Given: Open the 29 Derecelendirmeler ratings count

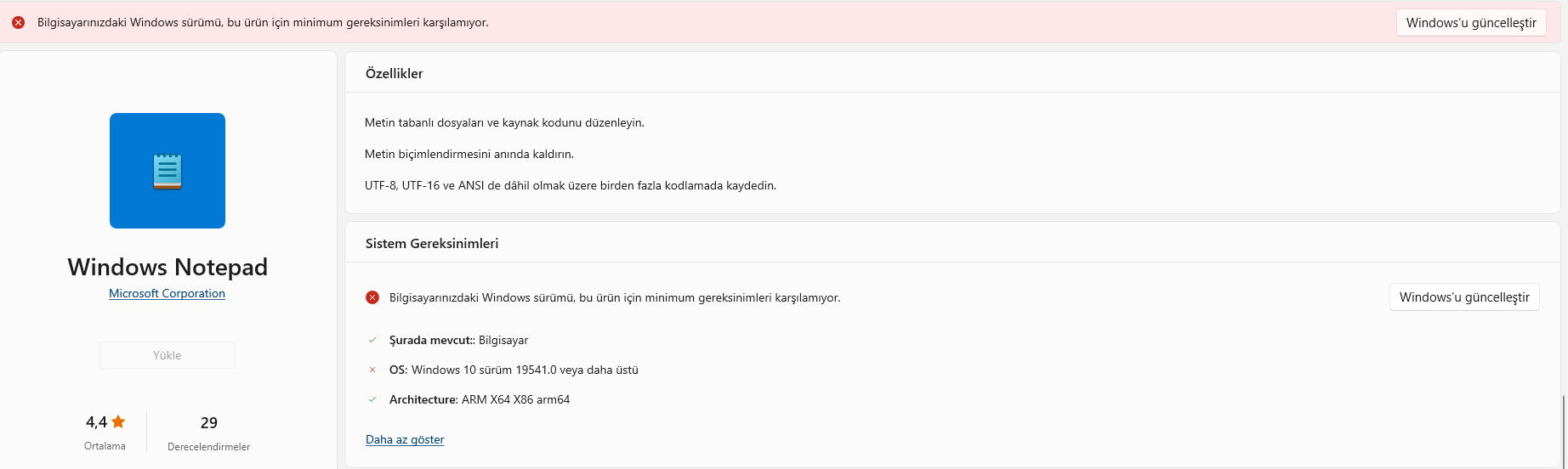Looking at the screenshot, I should (208, 423).
